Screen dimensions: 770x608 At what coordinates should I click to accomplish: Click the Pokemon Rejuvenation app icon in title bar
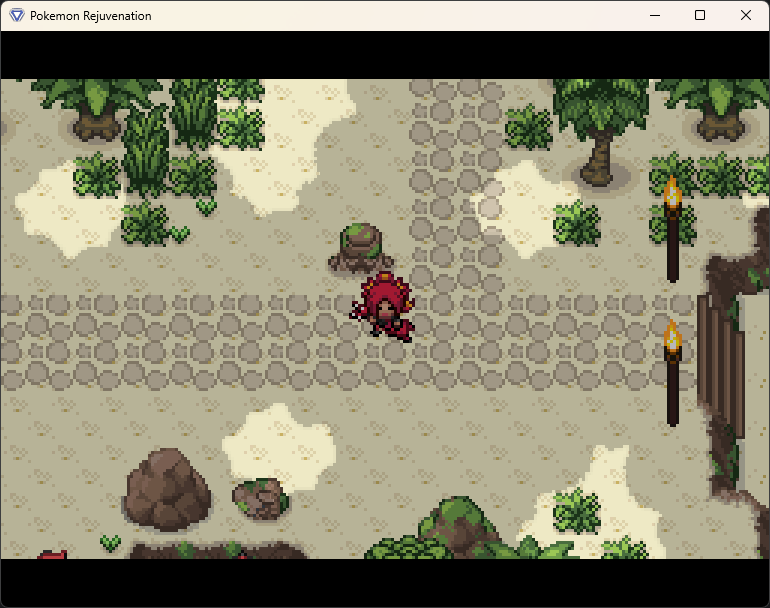[x=17, y=15]
